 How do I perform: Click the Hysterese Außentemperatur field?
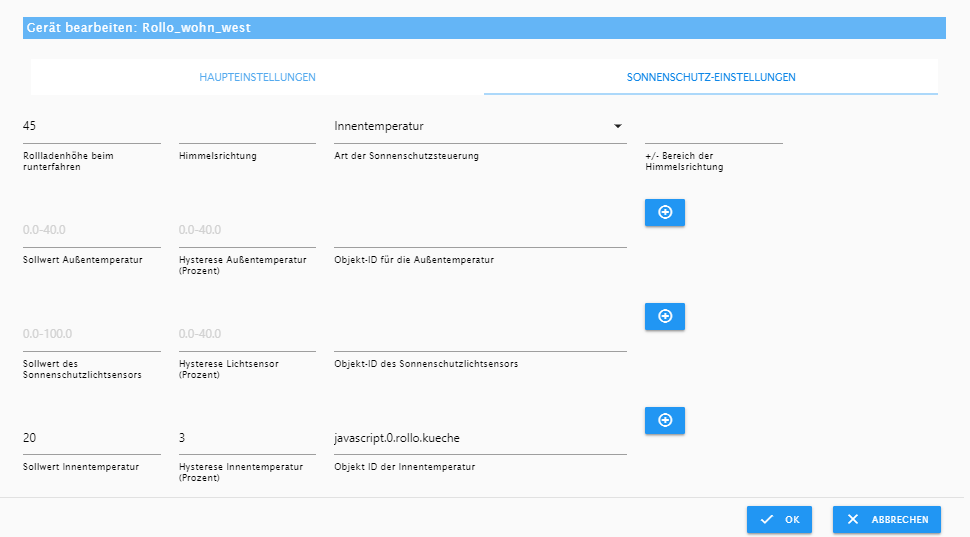pos(247,230)
